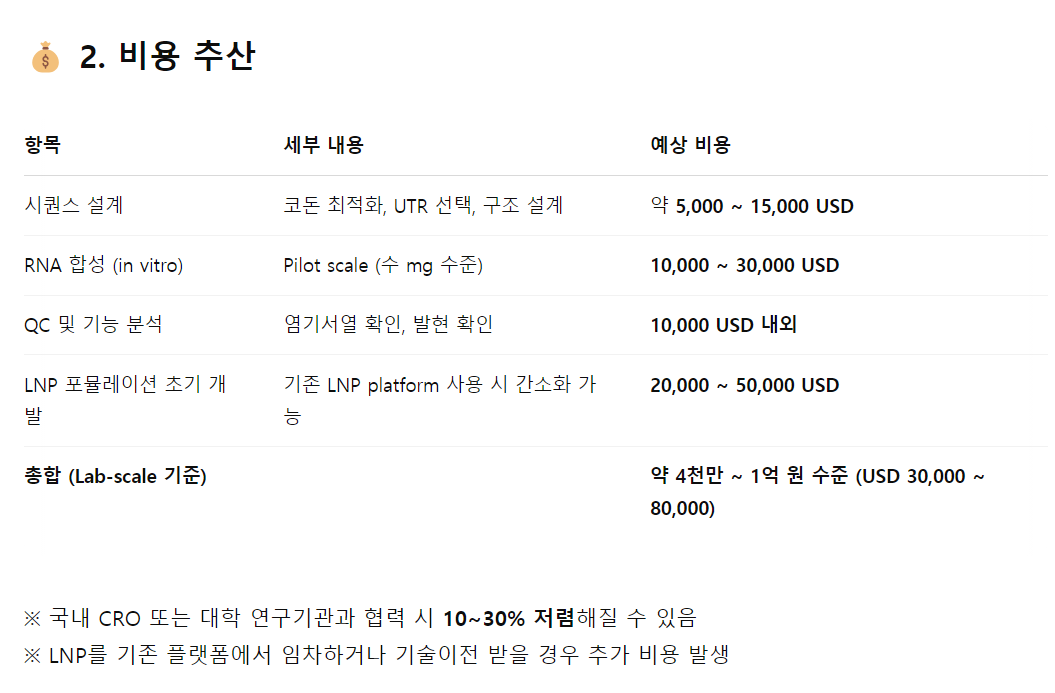Click the '총합 (Lab-scale 기준)' row label
This screenshot has height=693, width=1055.
point(115,476)
